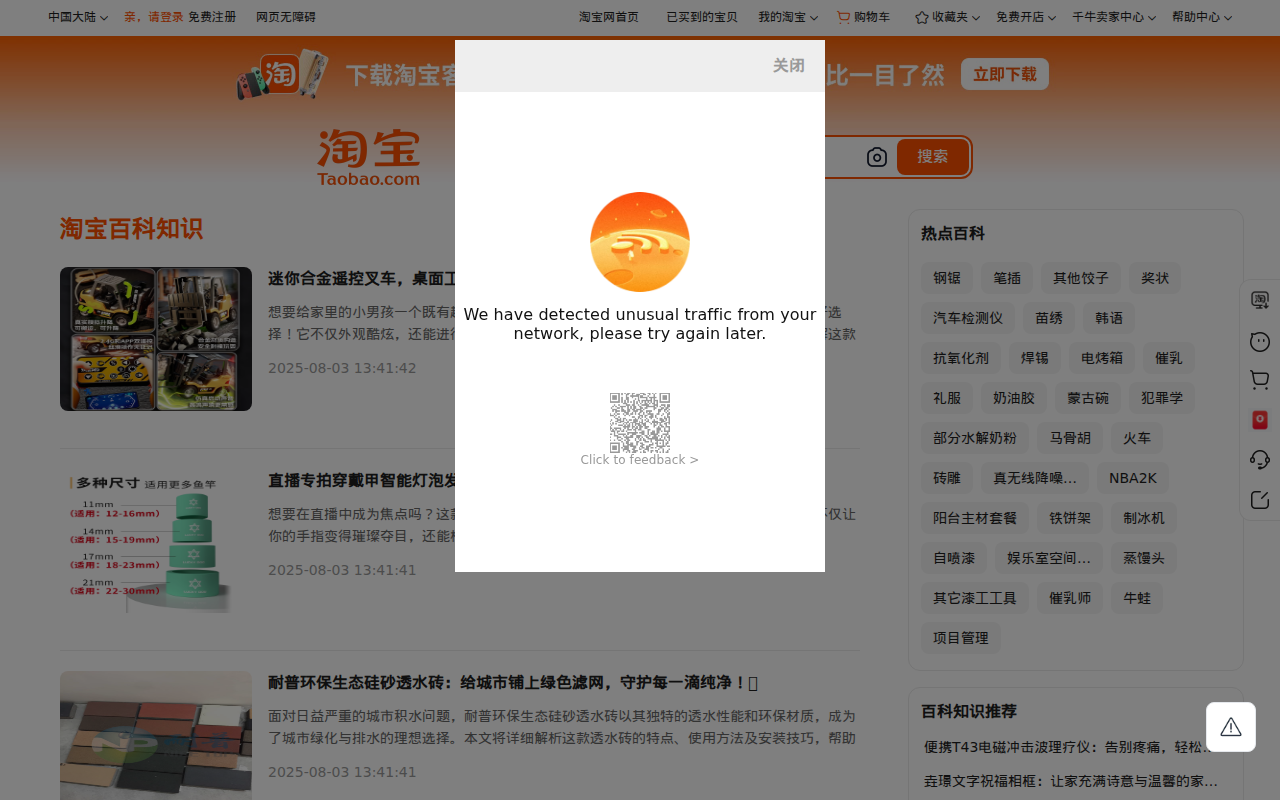Start an image search with the camera icon
Viewport: 1280px width, 800px height.
876,156
